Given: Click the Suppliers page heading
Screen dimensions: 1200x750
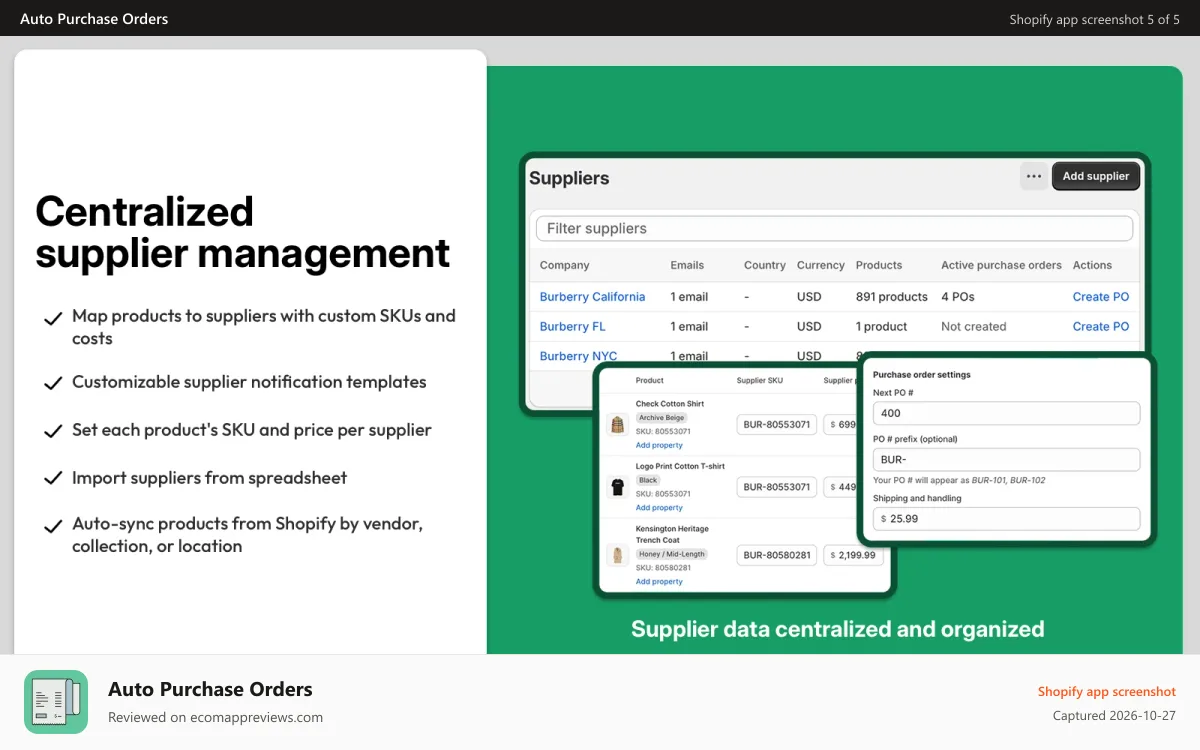Looking at the screenshot, I should point(569,178).
